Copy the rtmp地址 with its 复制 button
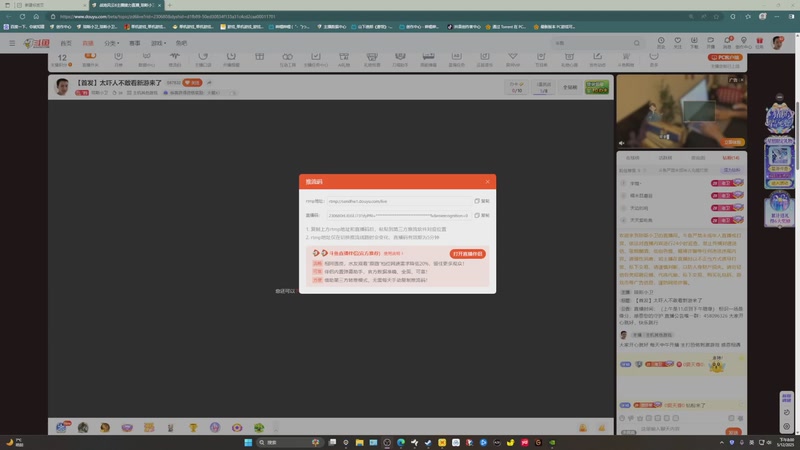Image resolution: width=800 pixels, height=450 pixels. 482,201
